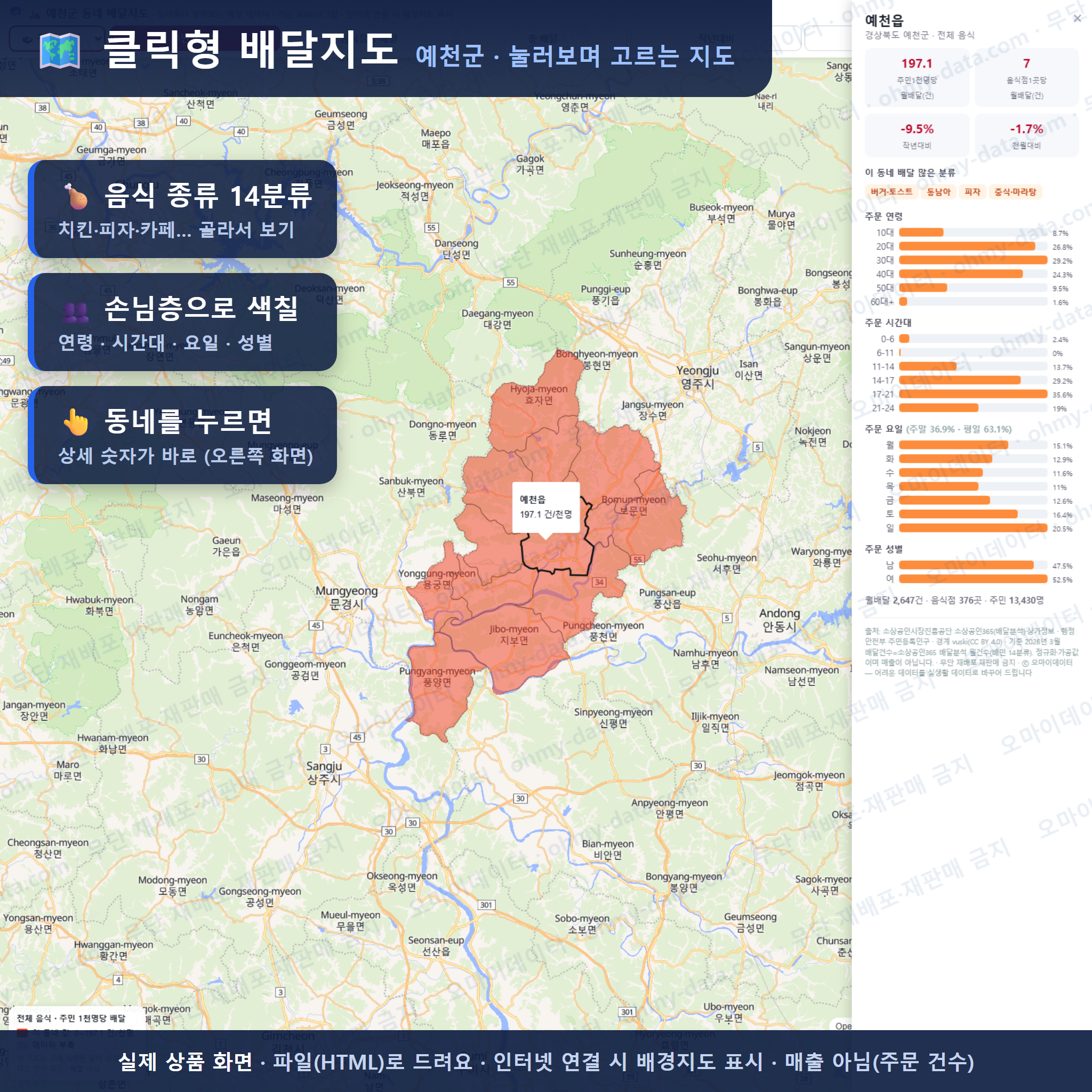Screen dimensions: 1092x1092
Task: Select the 피자 category tag
Action: (972, 192)
